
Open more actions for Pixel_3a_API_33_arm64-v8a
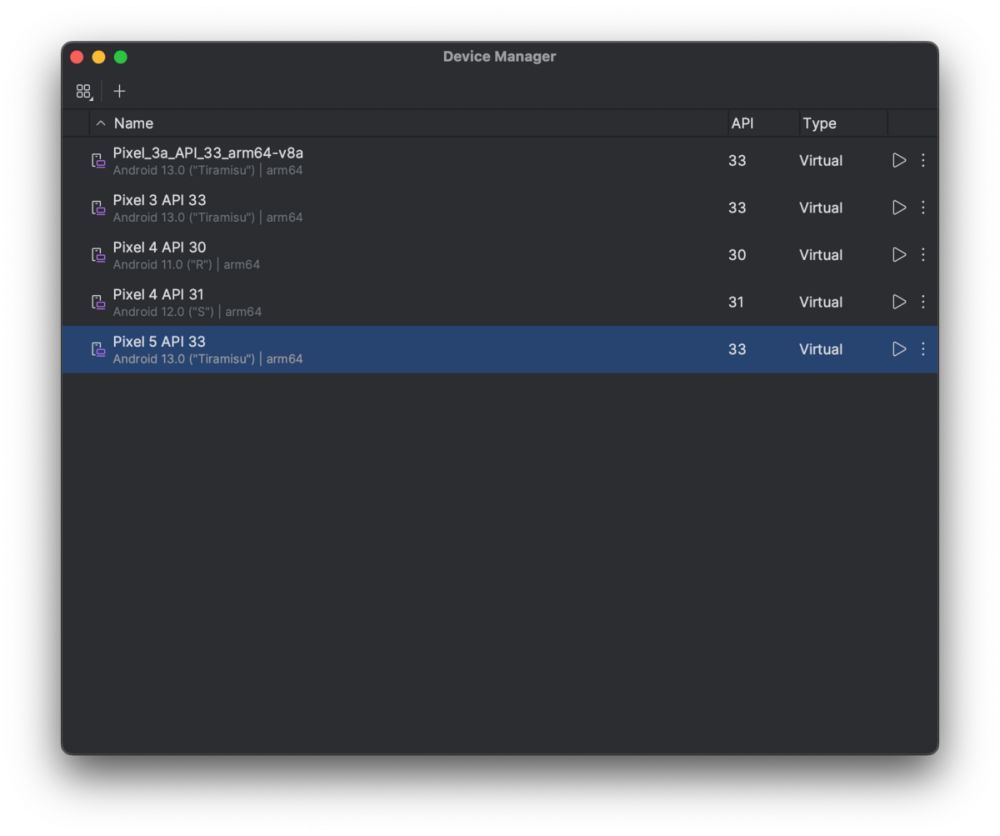click(x=923, y=160)
